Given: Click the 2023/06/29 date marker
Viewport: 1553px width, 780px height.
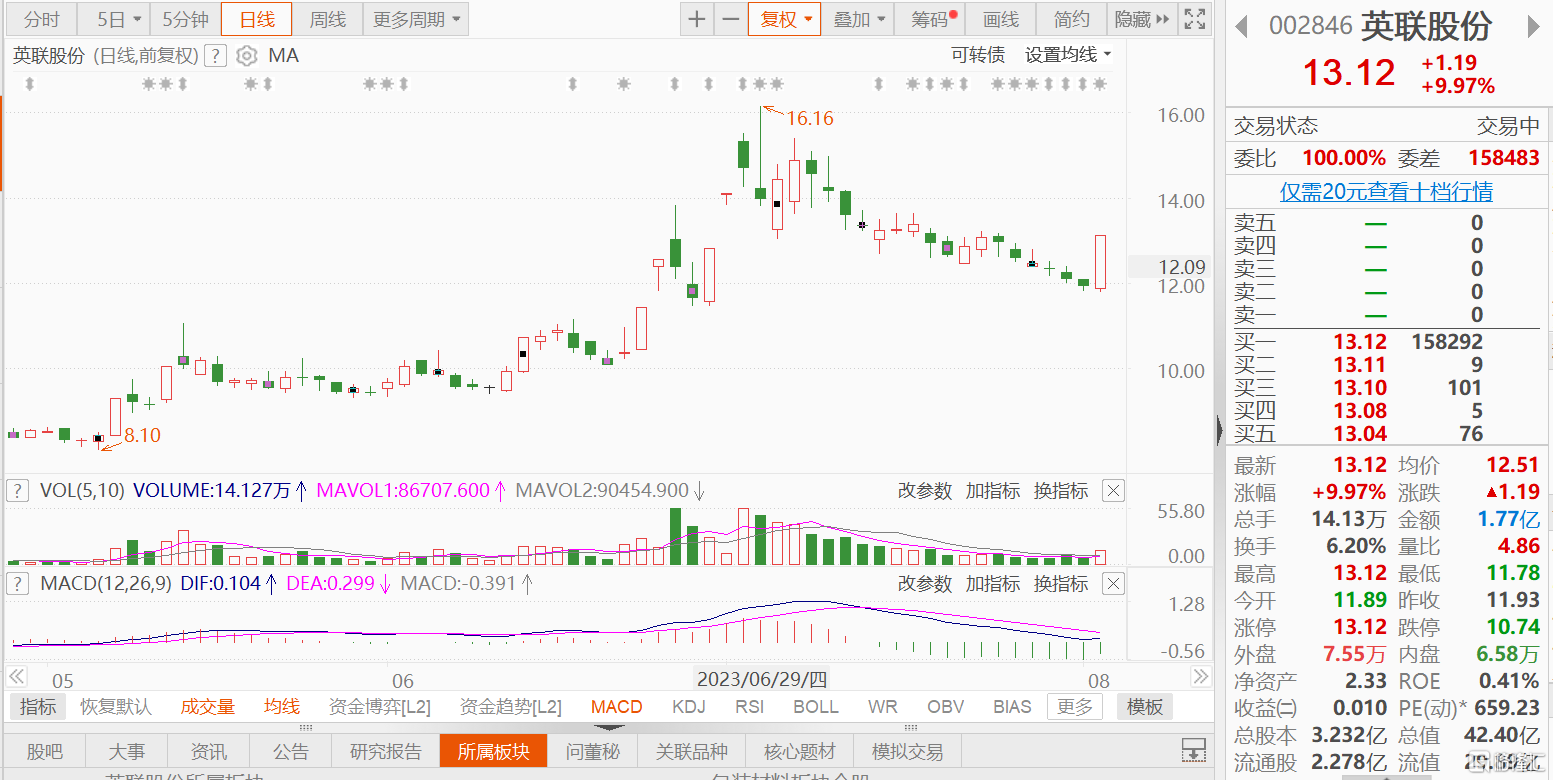Looking at the screenshot, I should [762, 679].
